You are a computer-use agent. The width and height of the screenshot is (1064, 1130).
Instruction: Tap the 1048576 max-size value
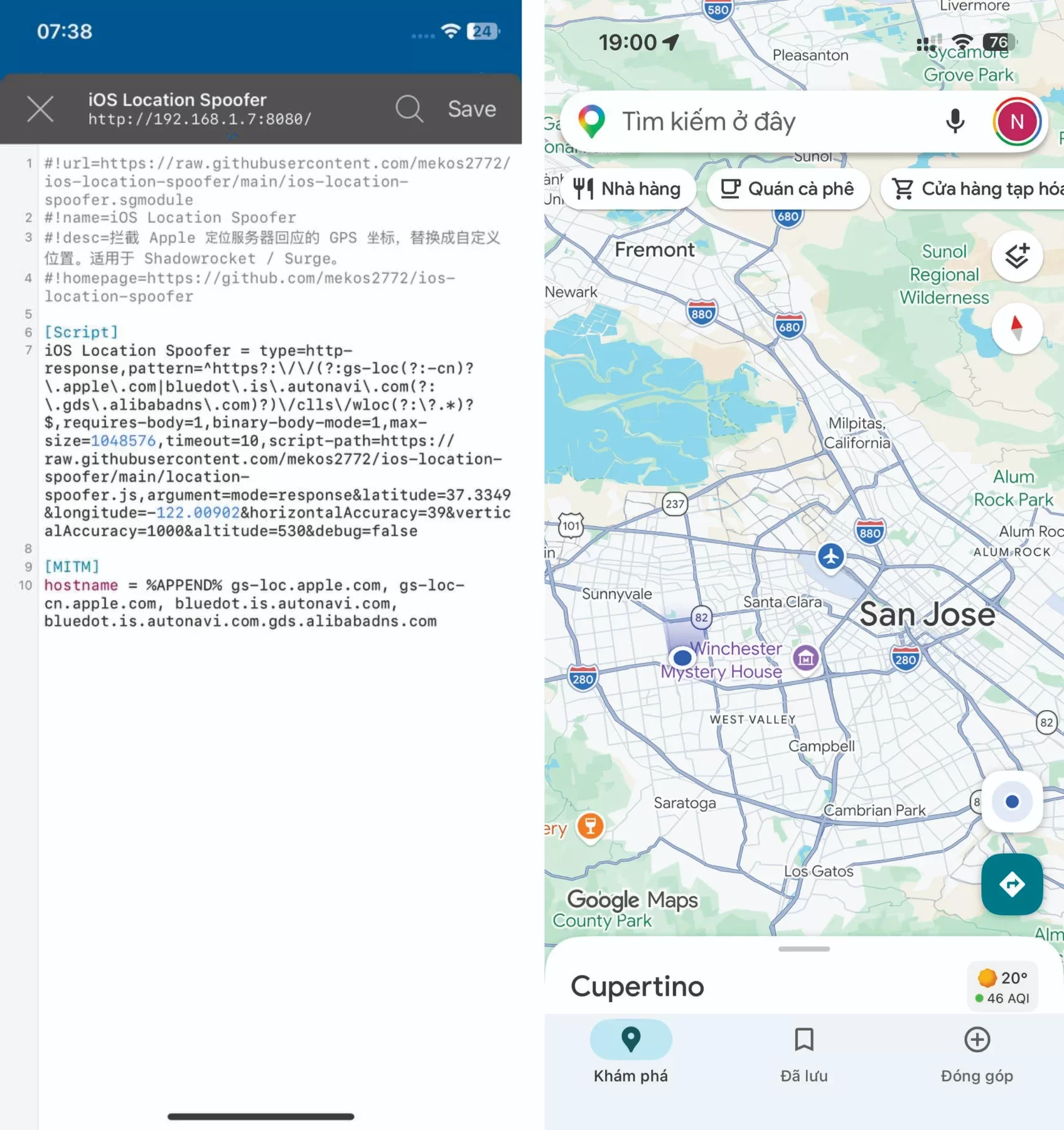tap(123, 441)
